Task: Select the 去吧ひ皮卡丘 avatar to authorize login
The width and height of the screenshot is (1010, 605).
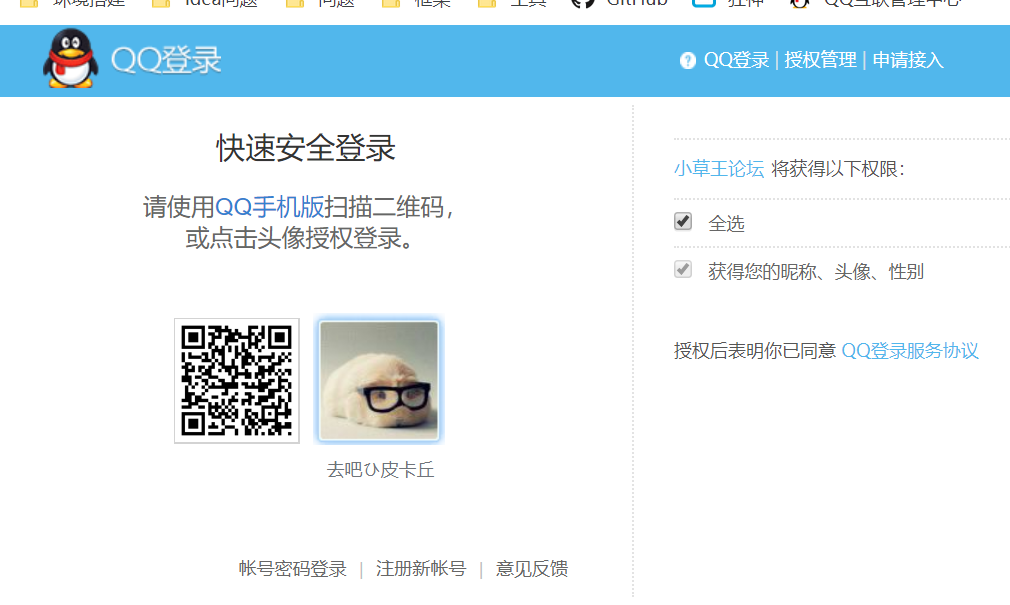Action: tap(379, 381)
